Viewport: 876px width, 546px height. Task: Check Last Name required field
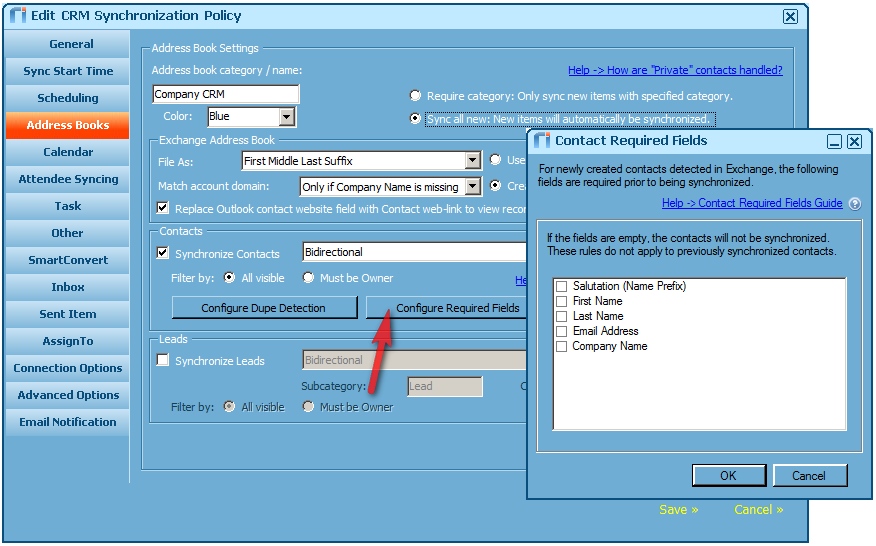(561, 316)
